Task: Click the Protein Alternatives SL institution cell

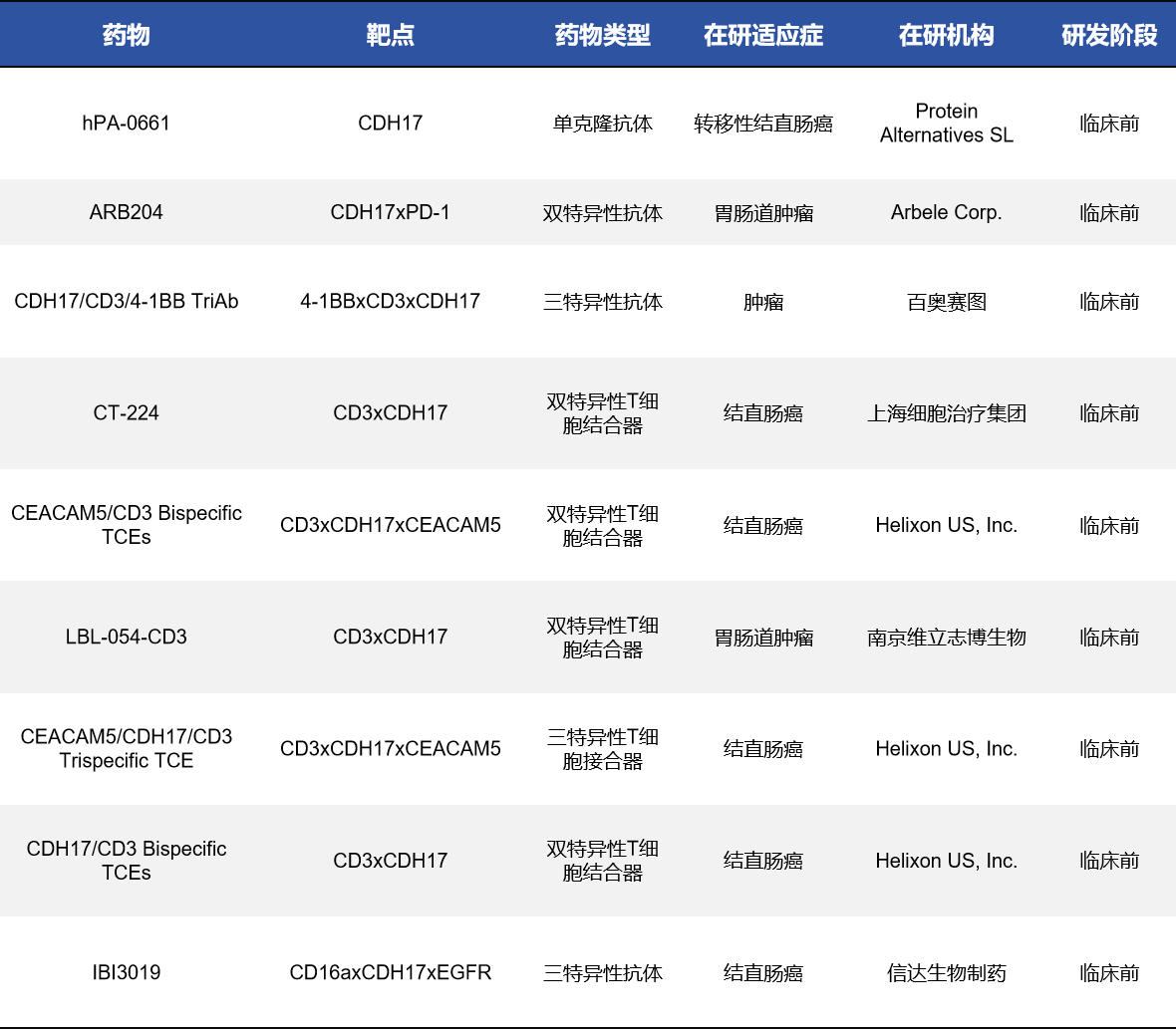Action: click(x=946, y=124)
